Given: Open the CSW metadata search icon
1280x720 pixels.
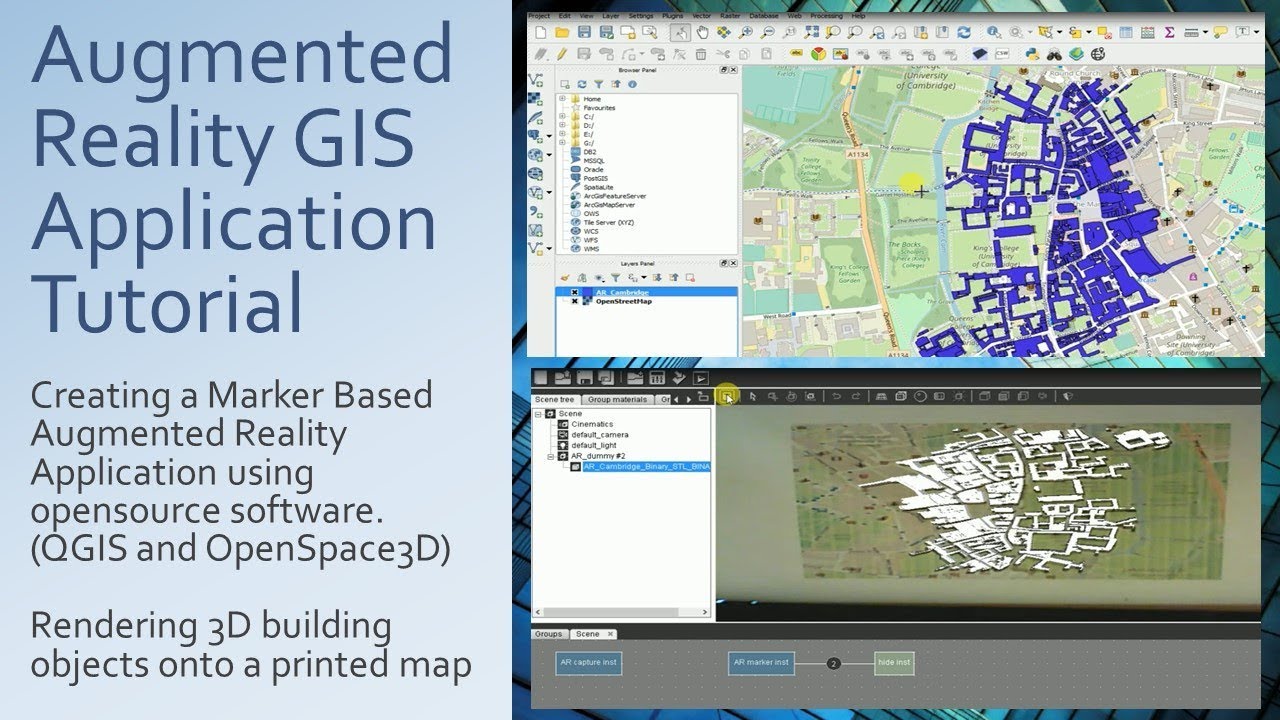Looking at the screenshot, I should pyautogui.click(x=1002, y=54).
